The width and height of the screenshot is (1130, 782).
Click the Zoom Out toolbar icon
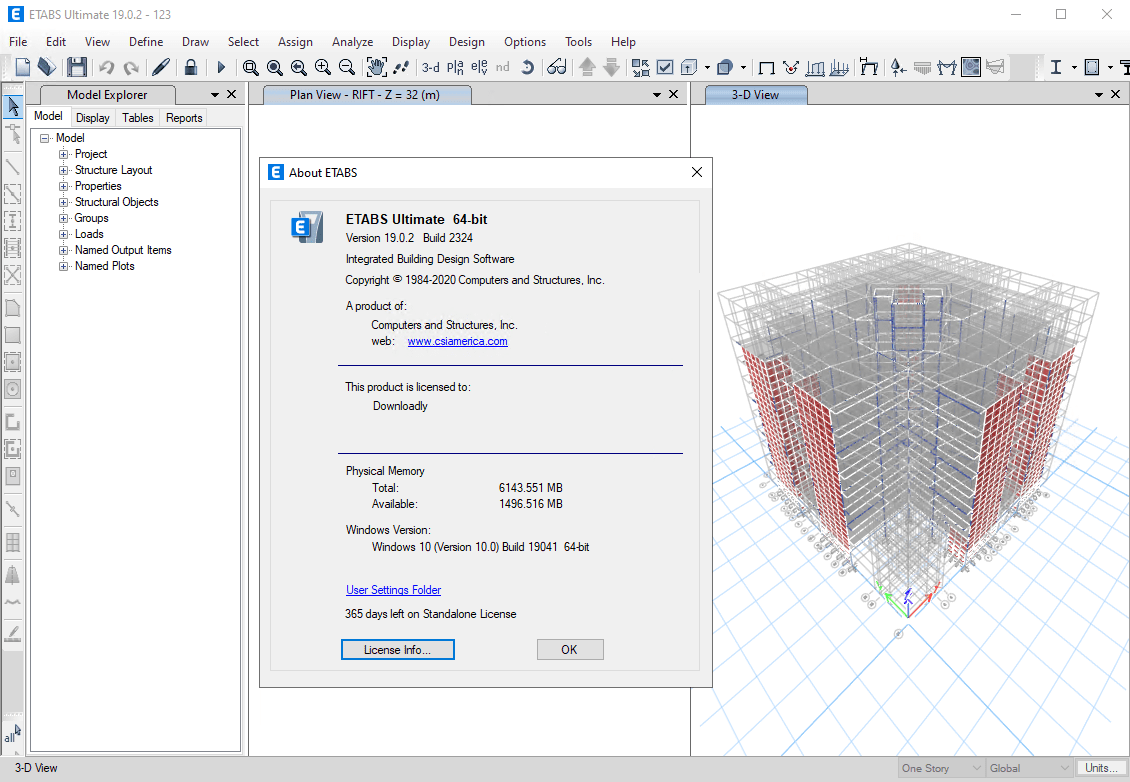click(345, 69)
